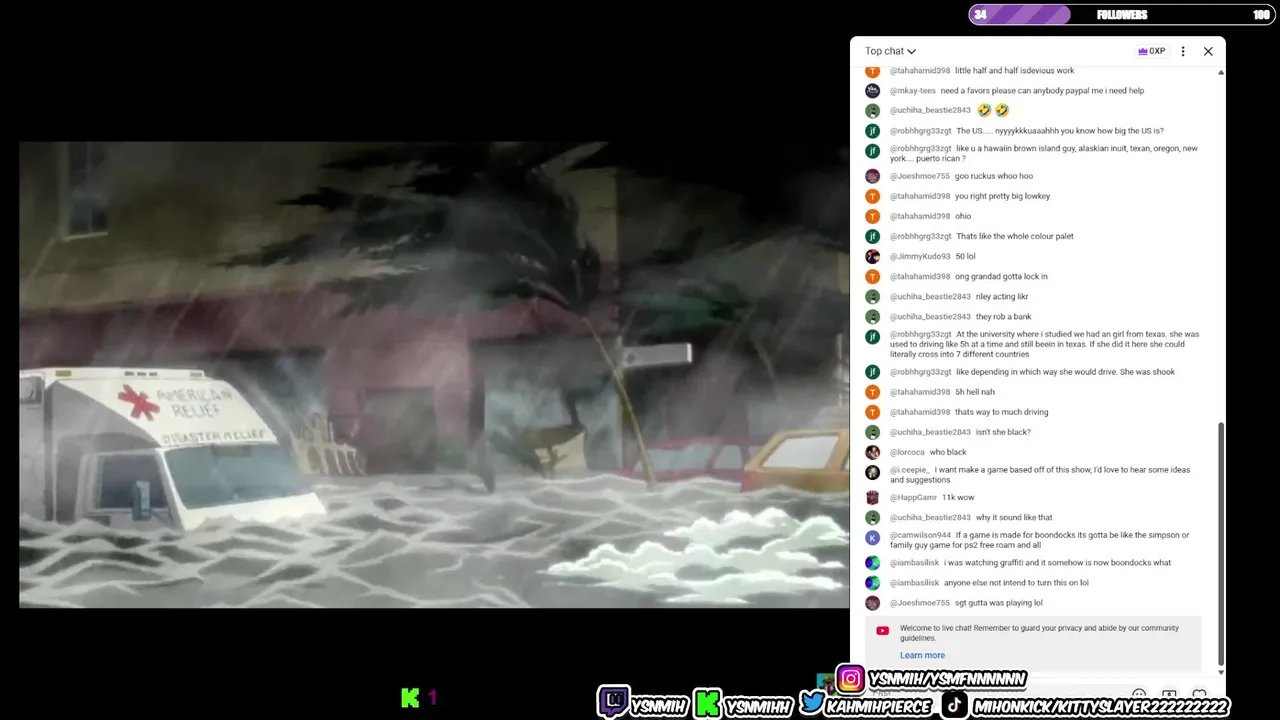Click the @HappGamr username

[x=914, y=497]
